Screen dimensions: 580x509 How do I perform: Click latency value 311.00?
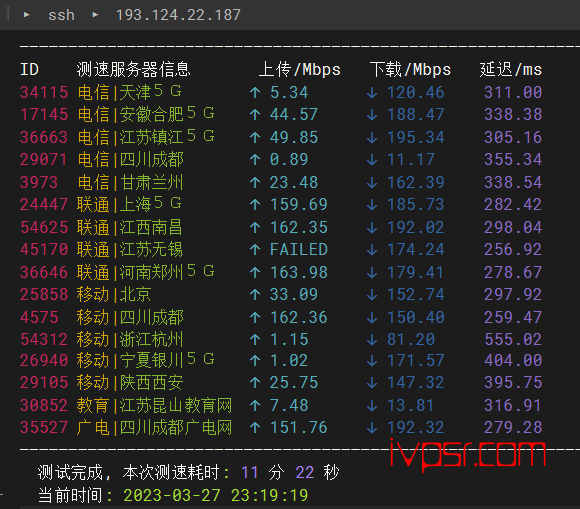[x=513, y=92]
